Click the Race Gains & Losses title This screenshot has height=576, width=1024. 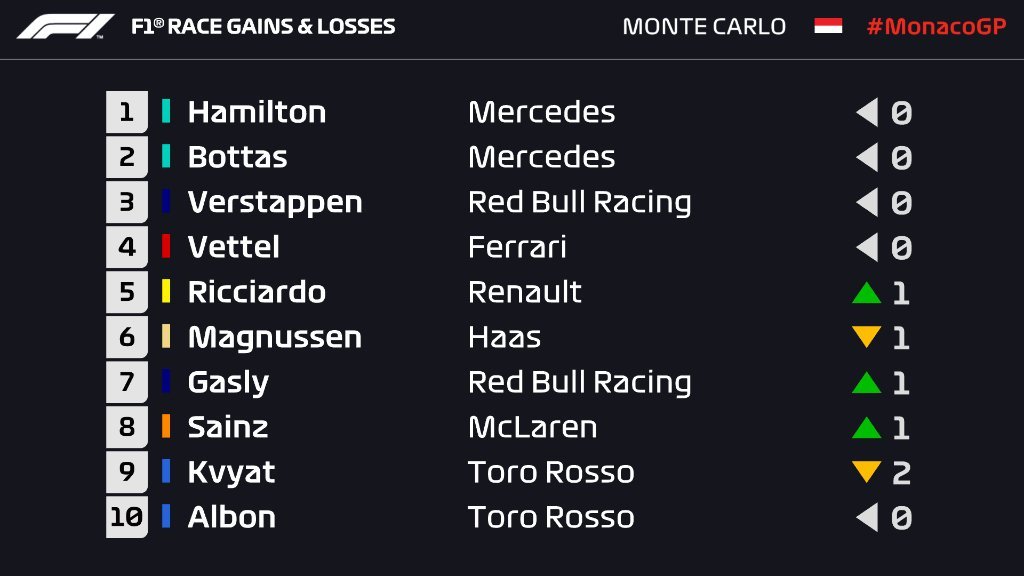[x=263, y=27]
